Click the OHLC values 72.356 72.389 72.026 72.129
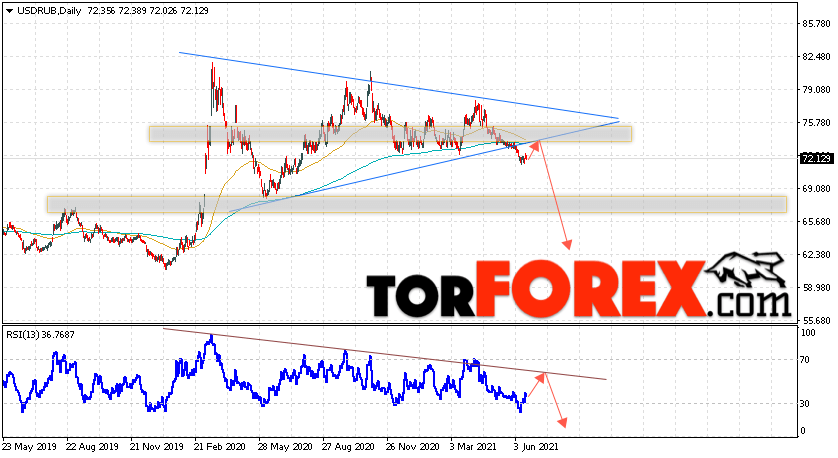 pyautogui.click(x=148, y=11)
